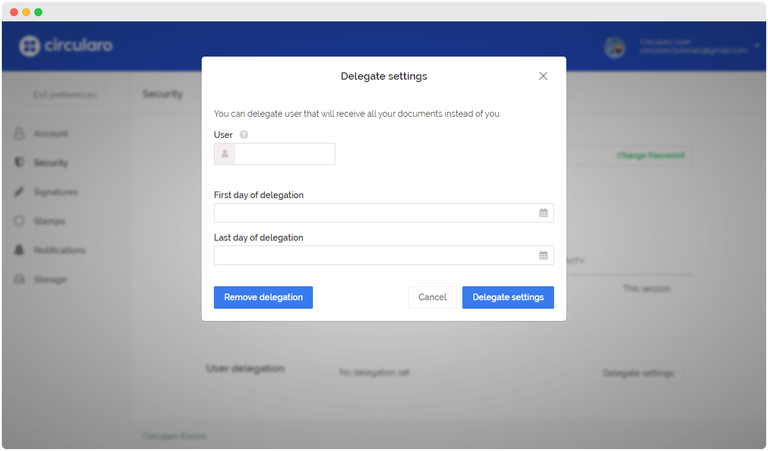
Task: Expand the user account dropdown arrow
Action: pyautogui.click(x=756, y=46)
